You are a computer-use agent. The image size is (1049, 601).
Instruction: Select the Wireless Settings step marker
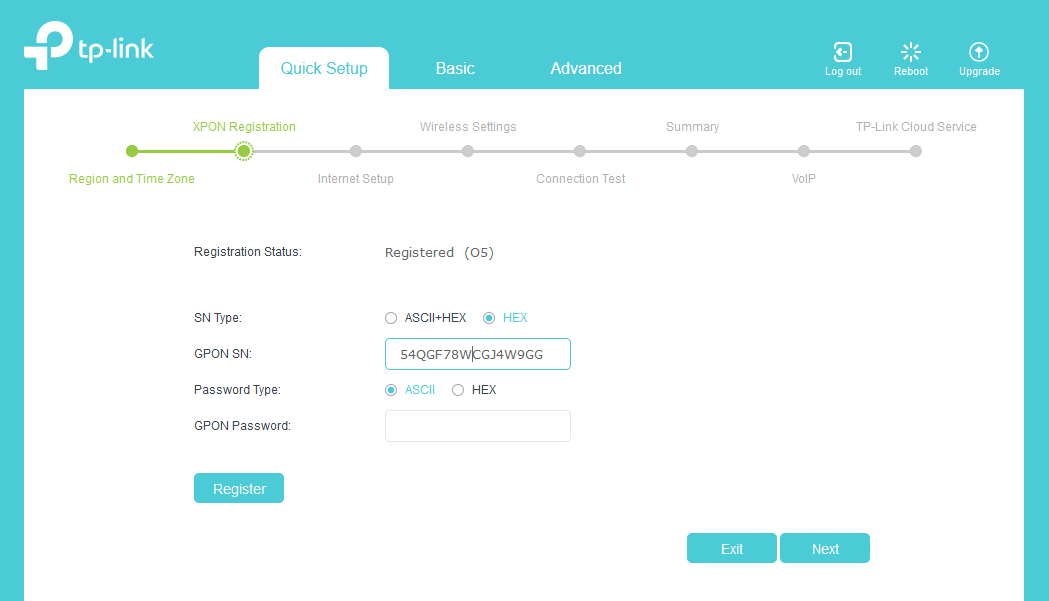click(468, 151)
